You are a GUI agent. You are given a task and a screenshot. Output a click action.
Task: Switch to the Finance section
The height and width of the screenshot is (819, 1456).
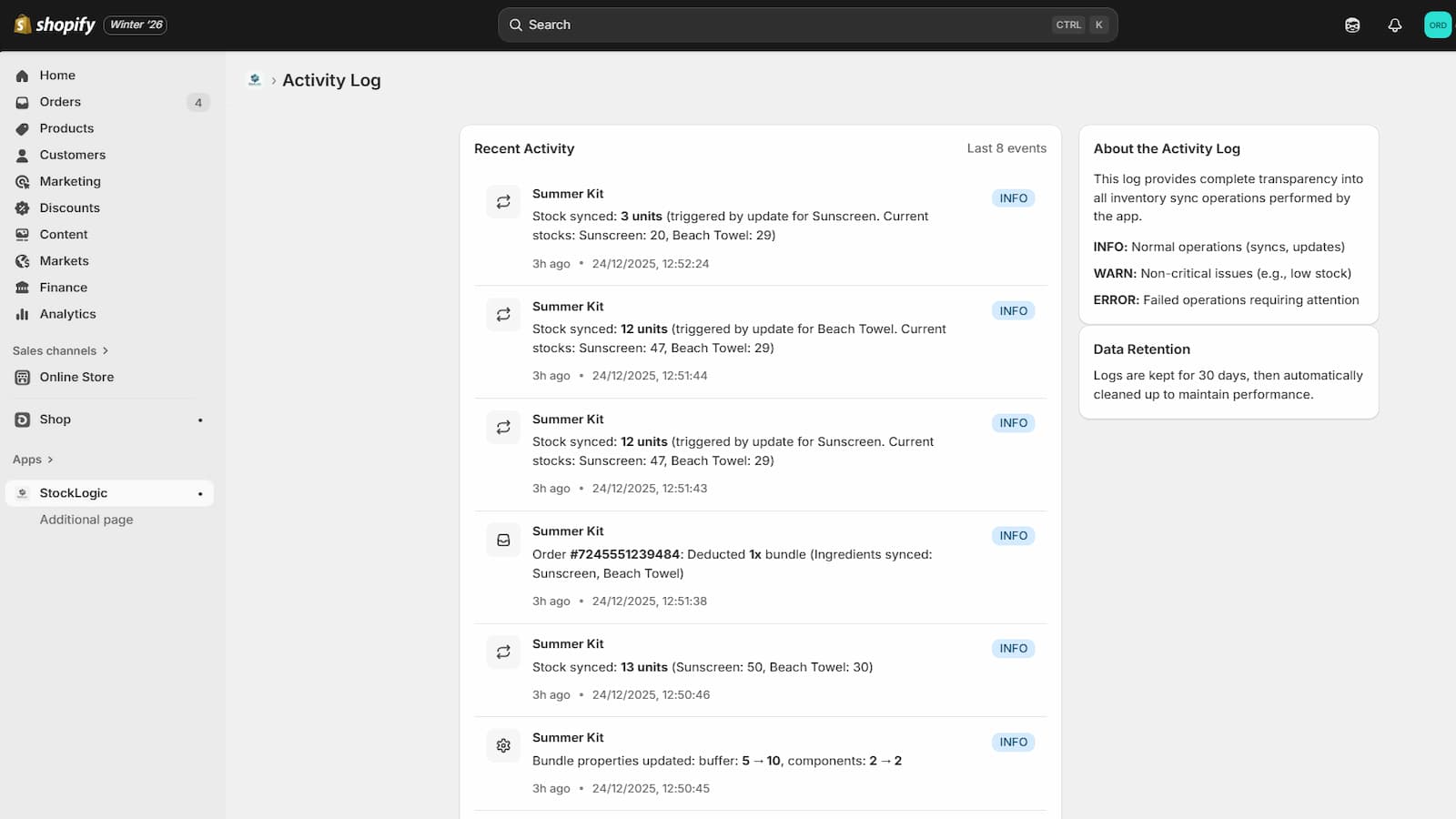click(63, 287)
